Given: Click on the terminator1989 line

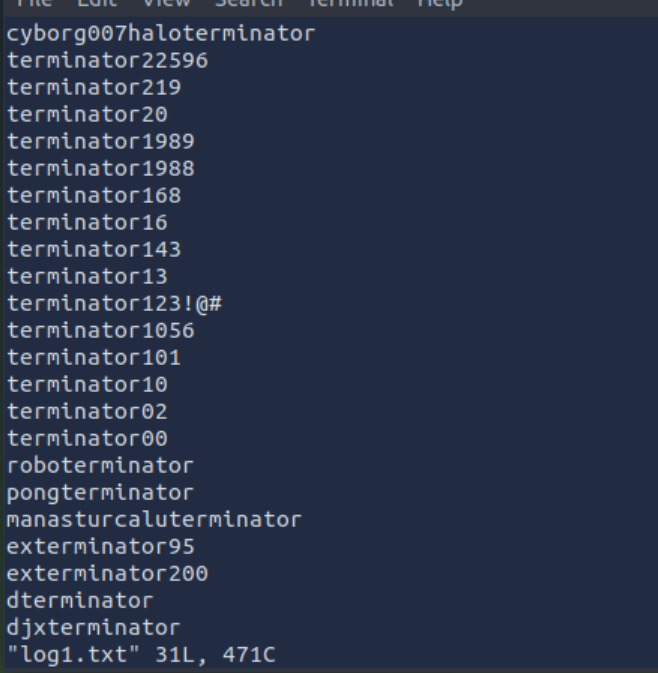Looking at the screenshot, I should [100, 141].
